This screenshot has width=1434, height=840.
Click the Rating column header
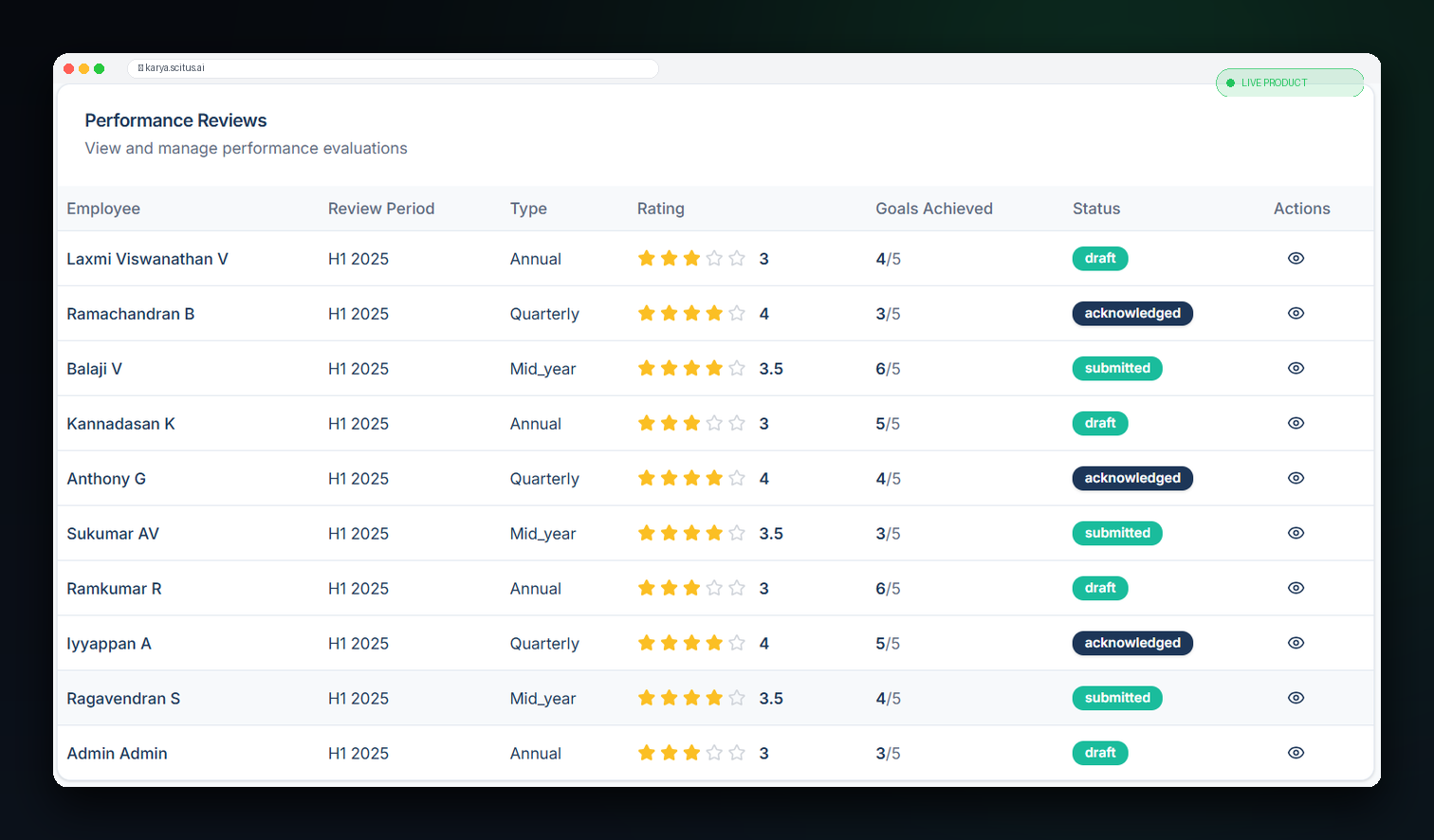point(660,209)
